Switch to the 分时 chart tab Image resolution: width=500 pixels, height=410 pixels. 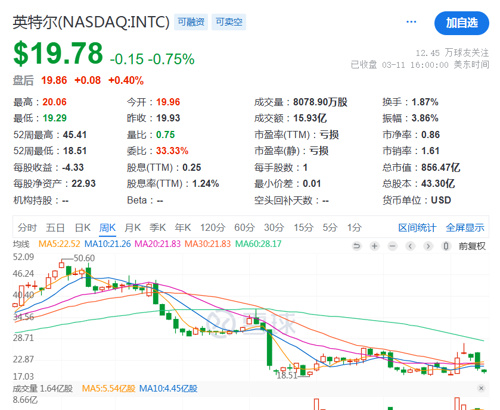point(27,228)
